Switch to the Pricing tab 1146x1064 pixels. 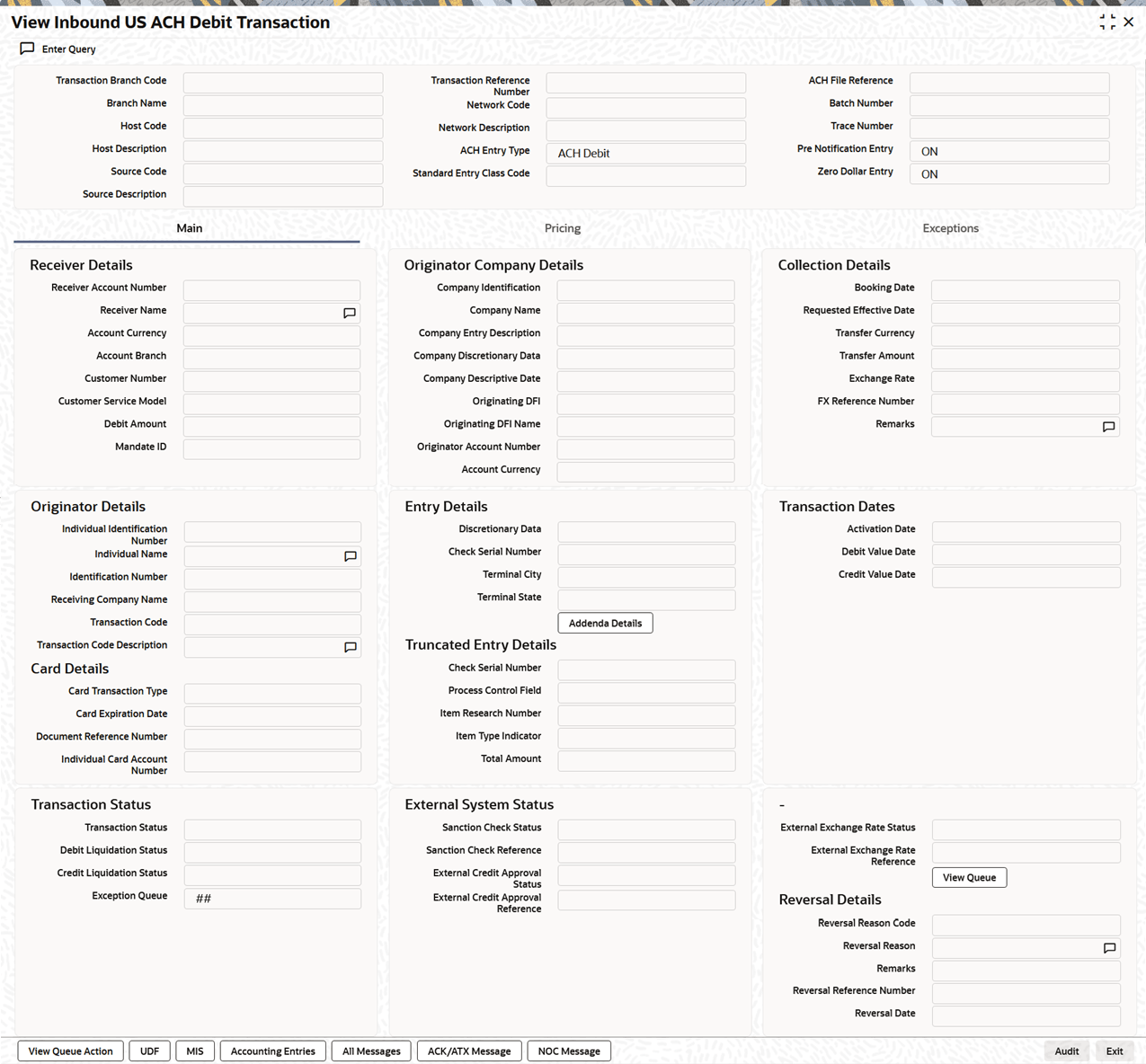pyautogui.click(x=563, y=228)
